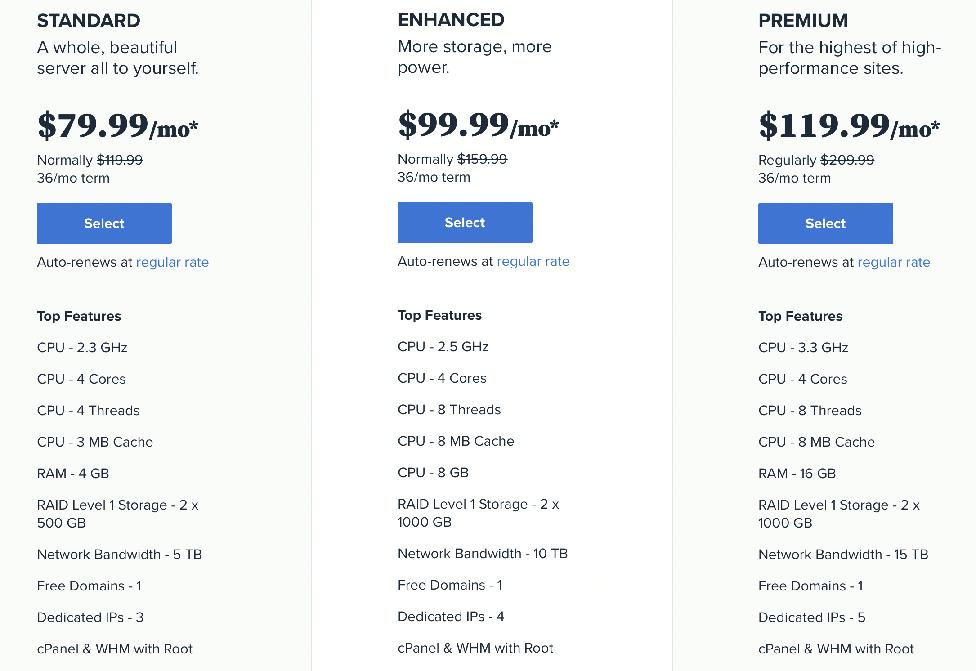
Task: Open Enhanced plan's regular rate link
Action: (x=533, y=261)
